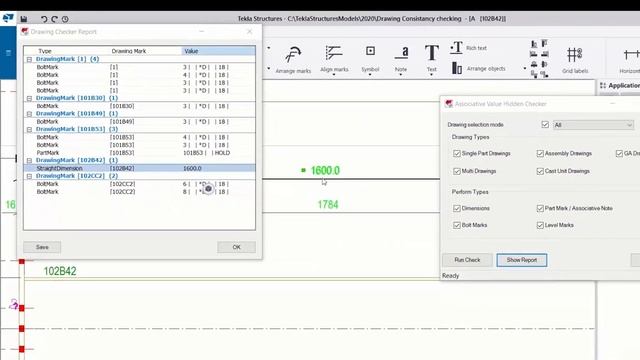Click the Save button in Drawing Checker Report
The image size is (640, 360).
pos(42,247)
